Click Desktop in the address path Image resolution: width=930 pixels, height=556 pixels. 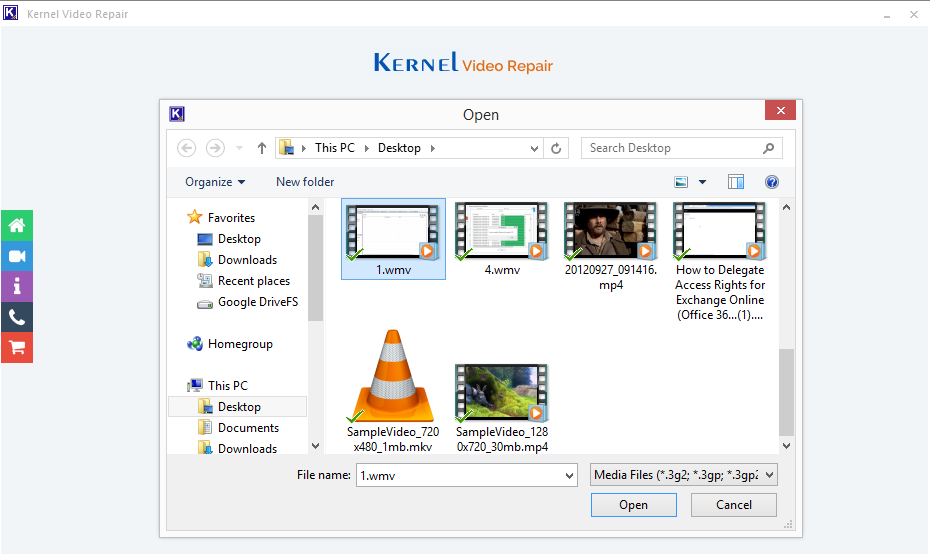pos(399,148)
